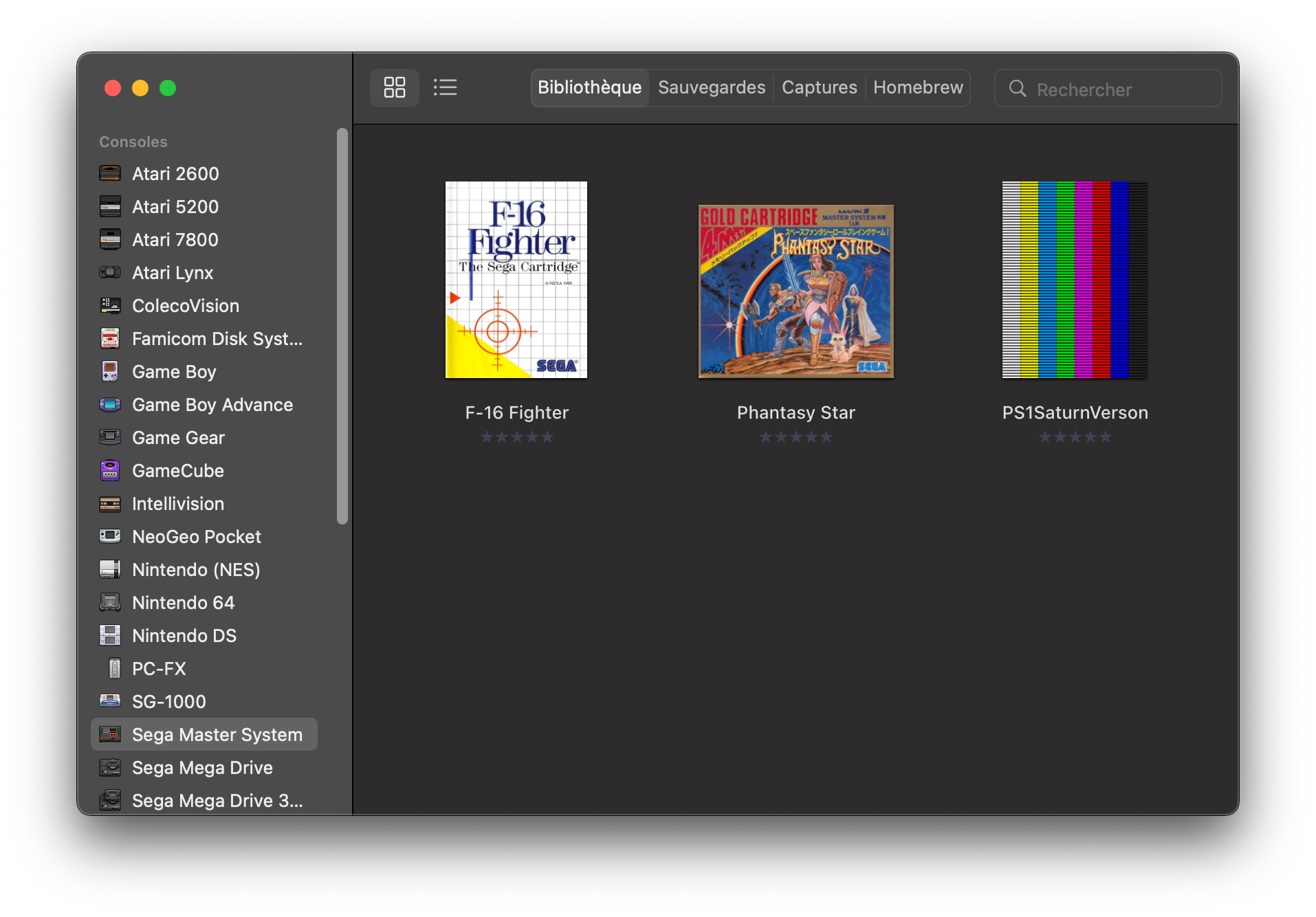
Task: Click the NeoGeo Pocket icon
Action: [110, 536]
